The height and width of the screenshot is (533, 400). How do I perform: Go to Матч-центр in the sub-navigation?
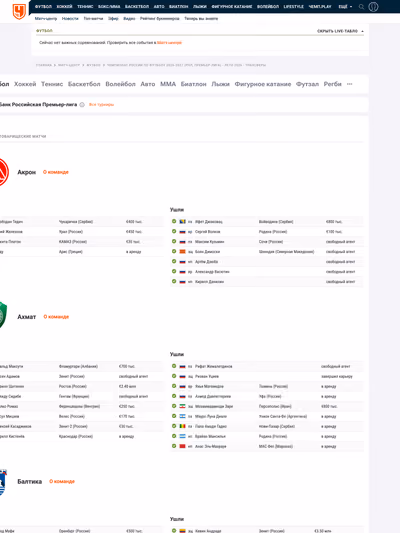[x=46, y=19]
